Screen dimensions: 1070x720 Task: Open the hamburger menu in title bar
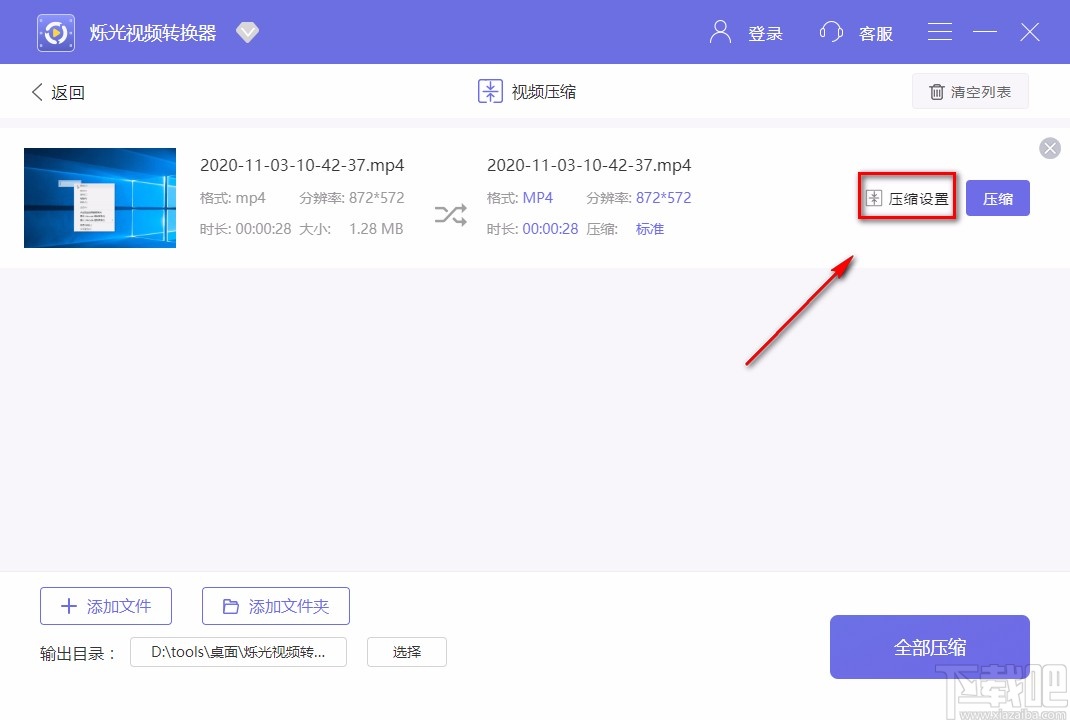tap(939, 31)
